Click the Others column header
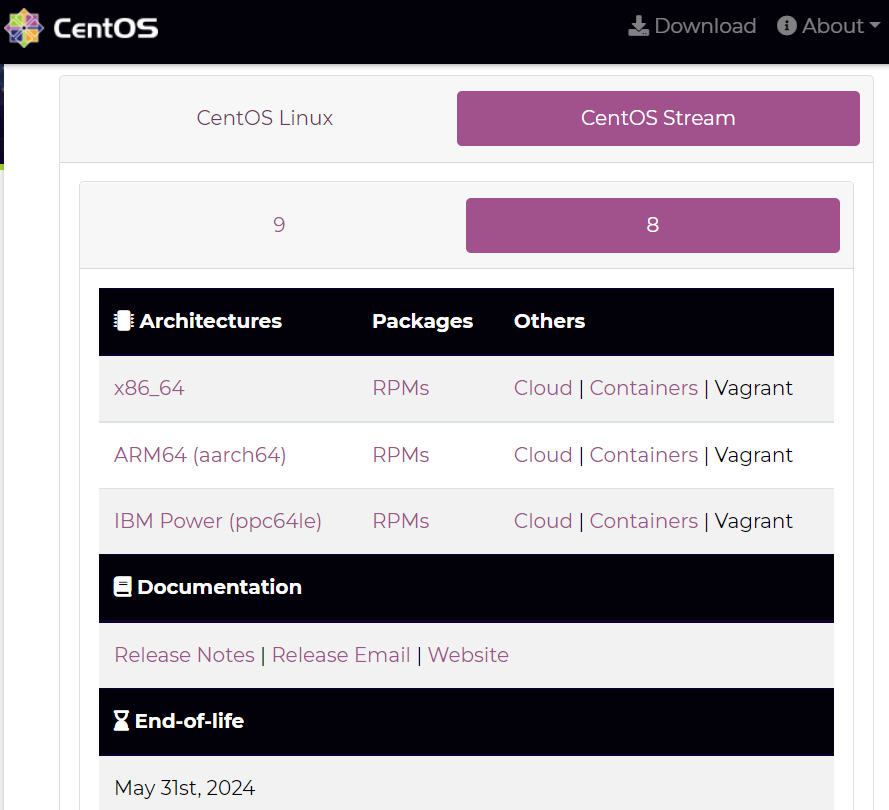889x810 pixels. (549, 321)
